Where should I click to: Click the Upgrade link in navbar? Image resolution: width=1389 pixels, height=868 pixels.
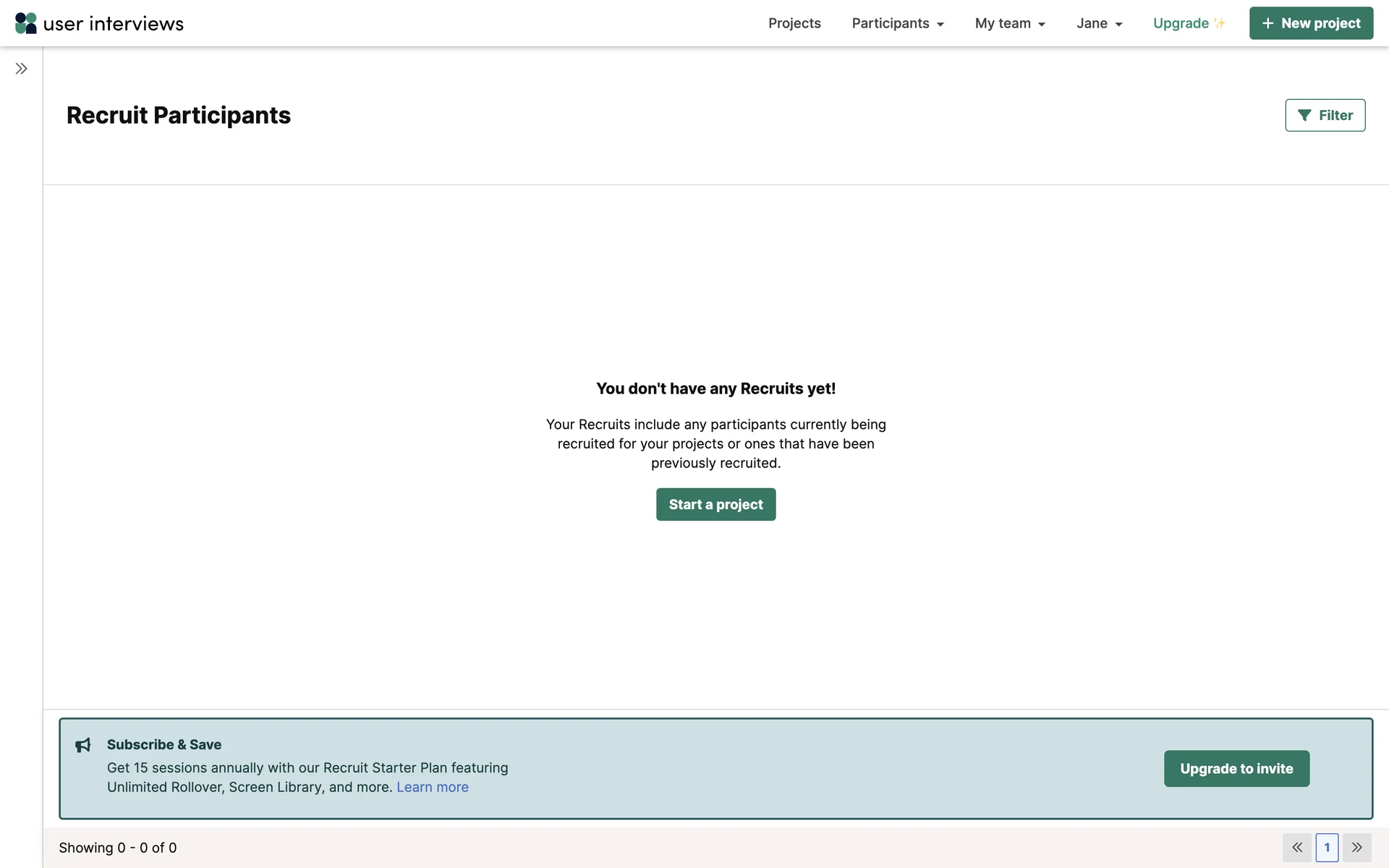coord(1181,23)
